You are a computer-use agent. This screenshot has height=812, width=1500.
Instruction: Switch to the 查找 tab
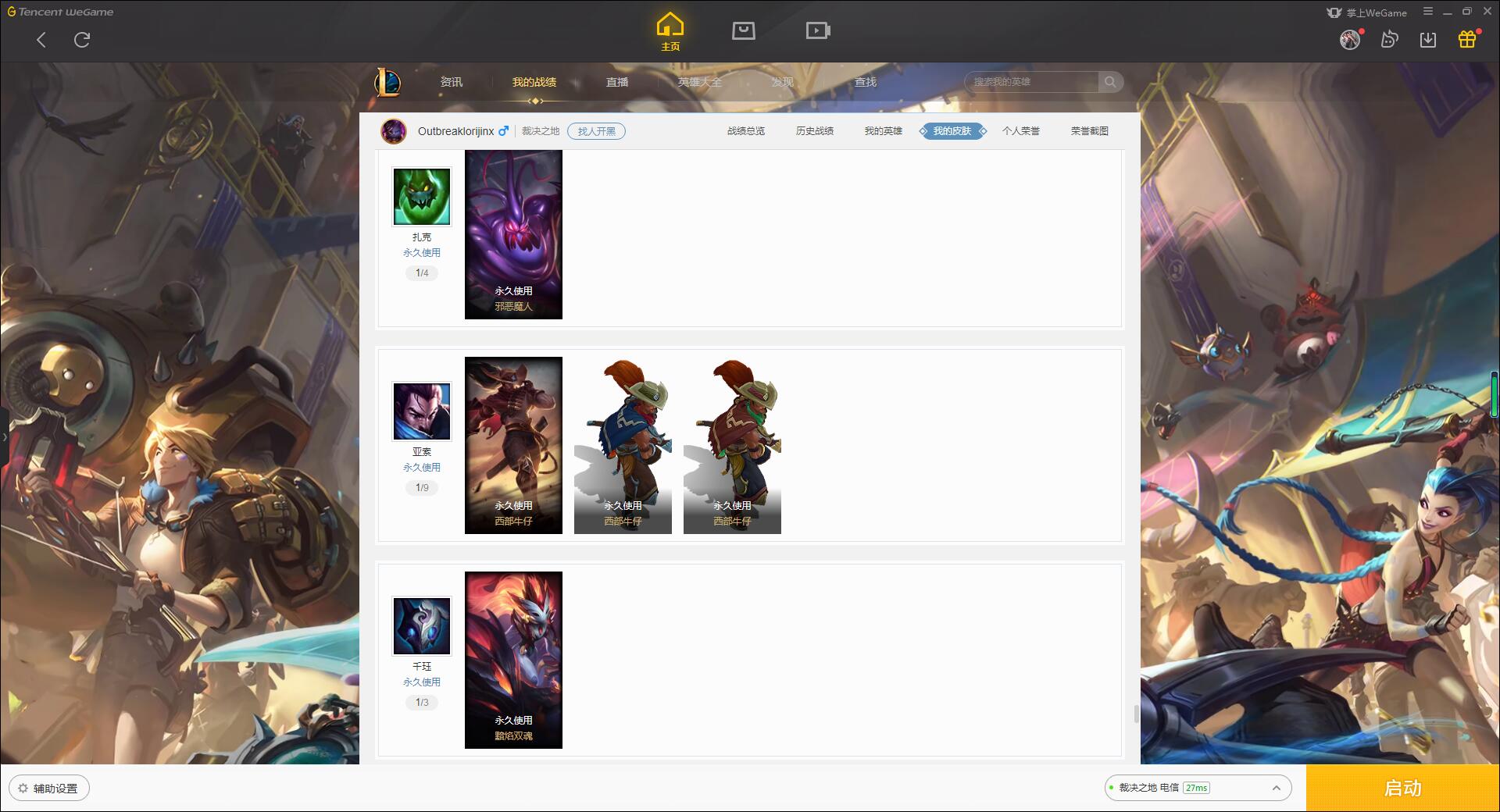pyautogui.click(x=866, y=82)
